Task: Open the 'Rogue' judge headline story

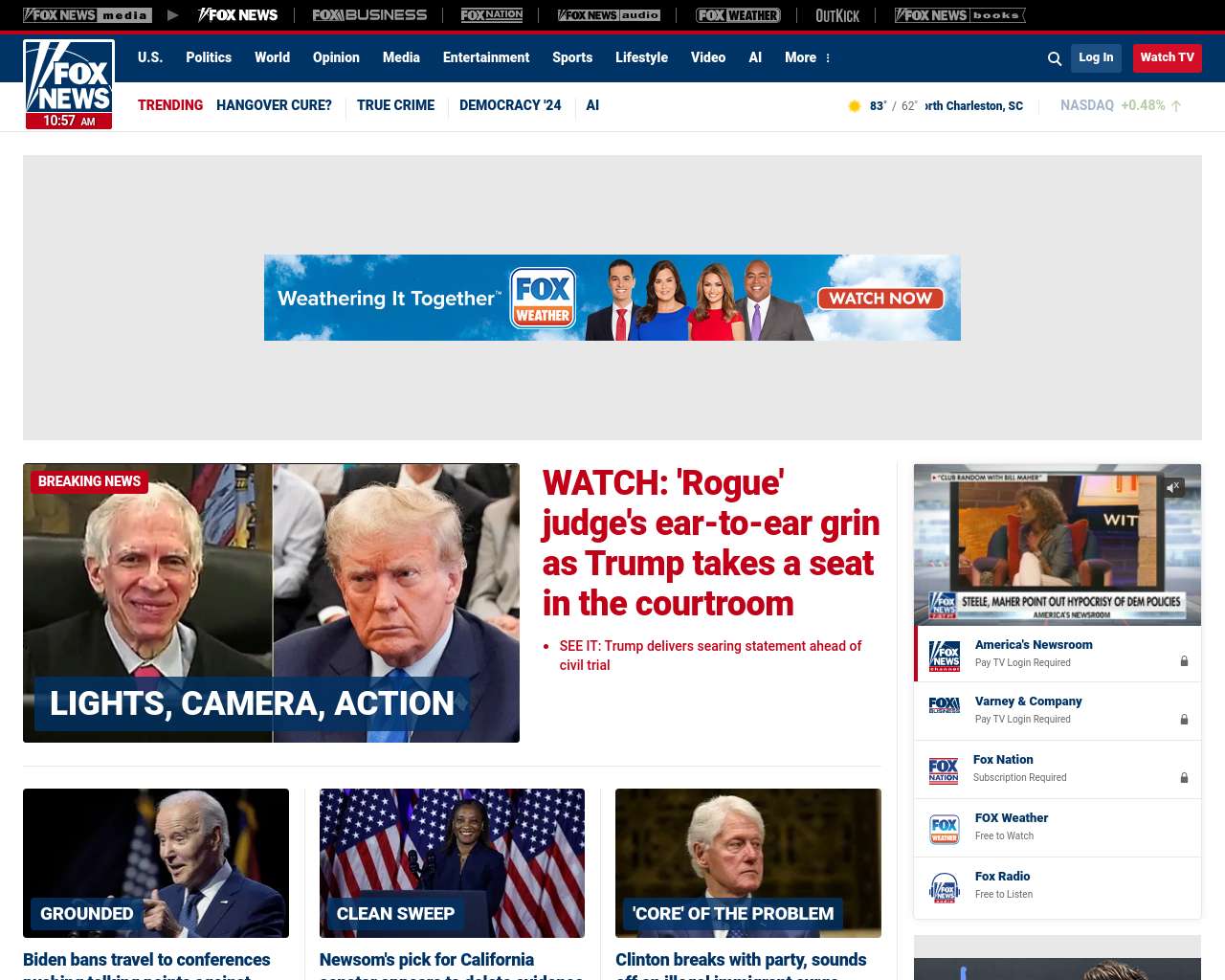Action: point(711,543)
